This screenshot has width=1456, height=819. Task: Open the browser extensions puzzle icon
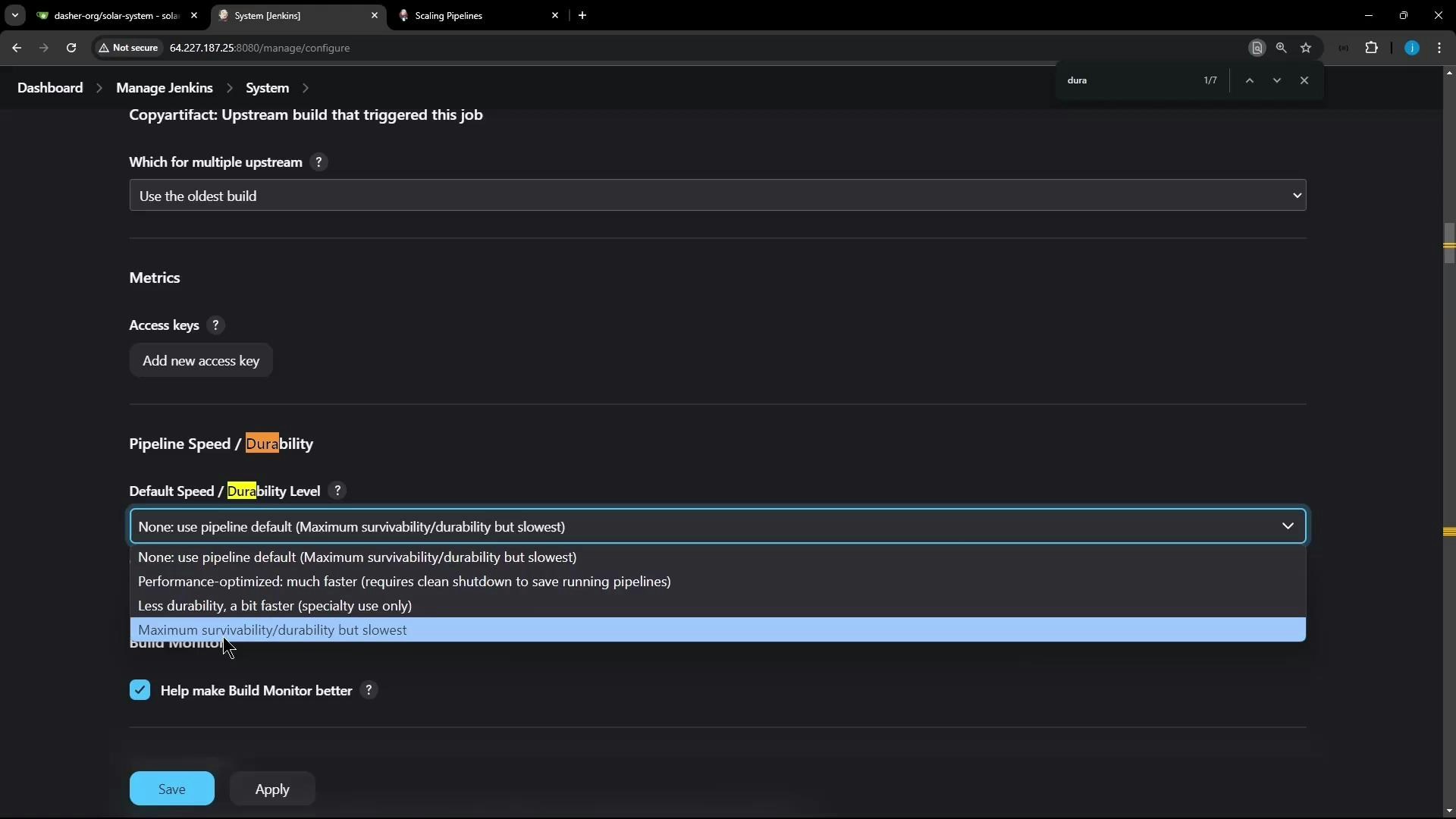(x=1372, y=48)
